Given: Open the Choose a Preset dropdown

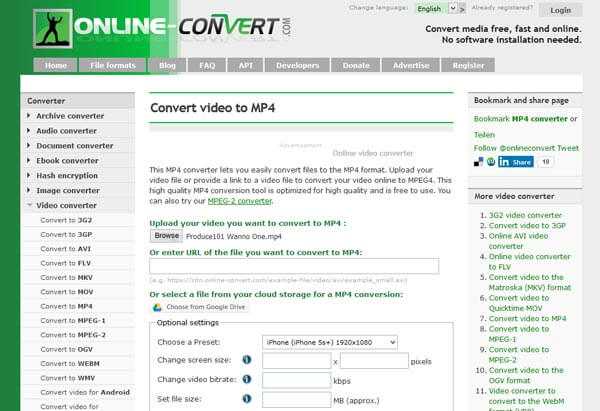Looking at the screenshot, I should click(x=330, y=342).
